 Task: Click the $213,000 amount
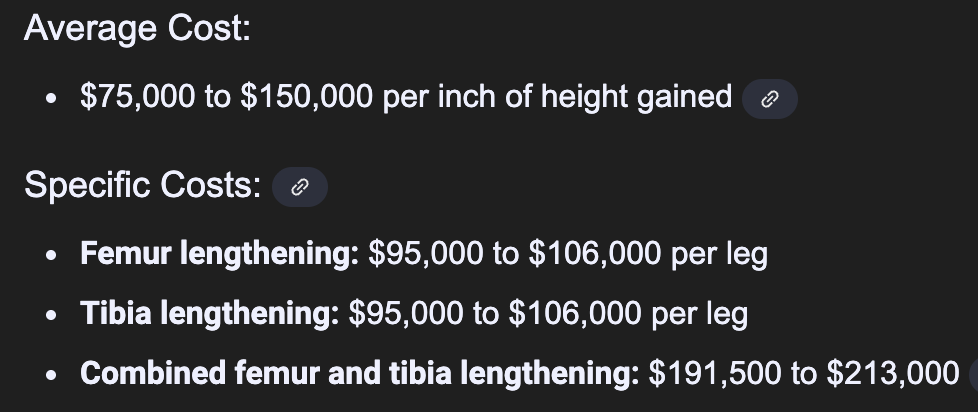(x=893, y=373)
